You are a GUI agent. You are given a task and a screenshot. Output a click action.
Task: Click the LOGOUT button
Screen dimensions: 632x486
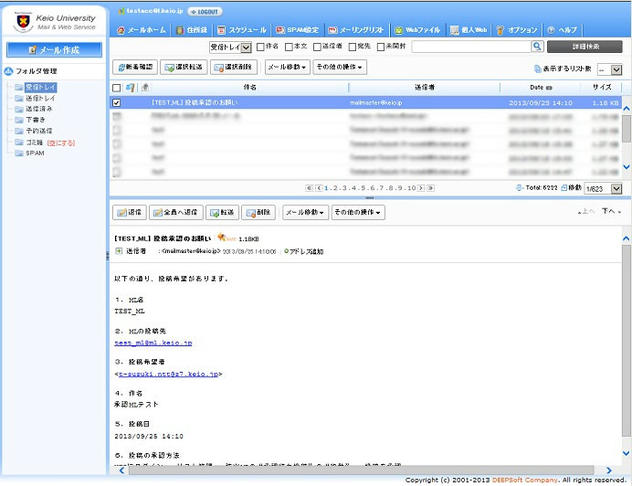(x=205, y=11)
